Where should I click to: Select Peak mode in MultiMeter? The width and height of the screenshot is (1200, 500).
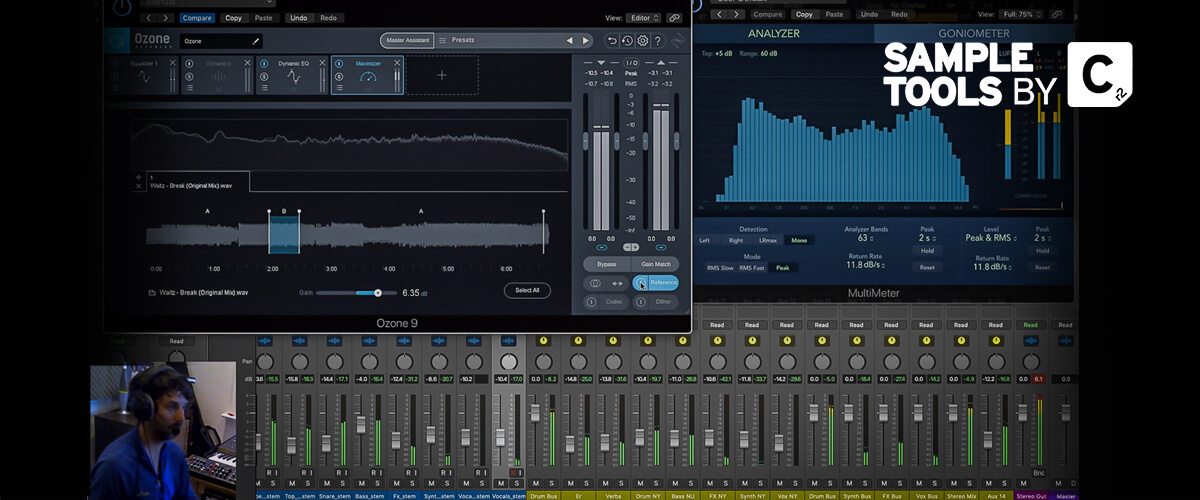point(782,267)
